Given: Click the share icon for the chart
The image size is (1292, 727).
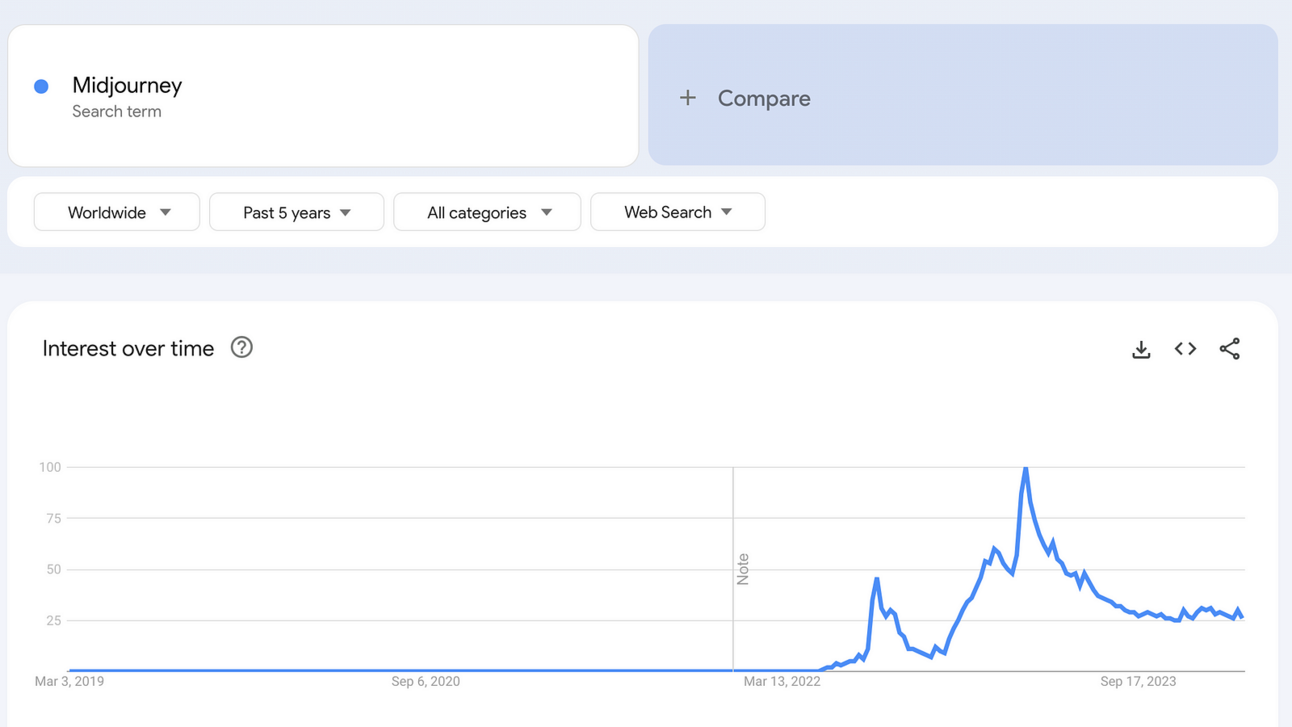Looking at the screenshot, I should tap(1229, 349).
